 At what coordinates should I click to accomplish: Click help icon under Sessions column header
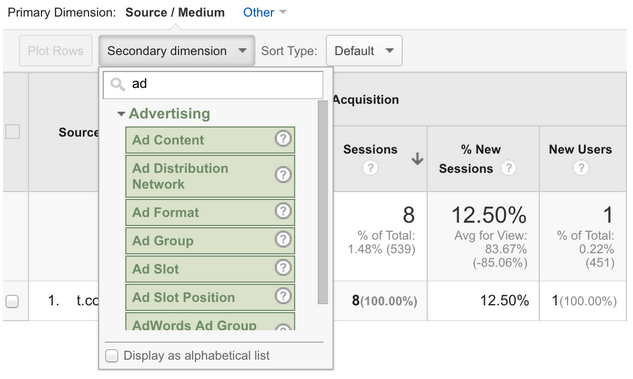(370, 167)
